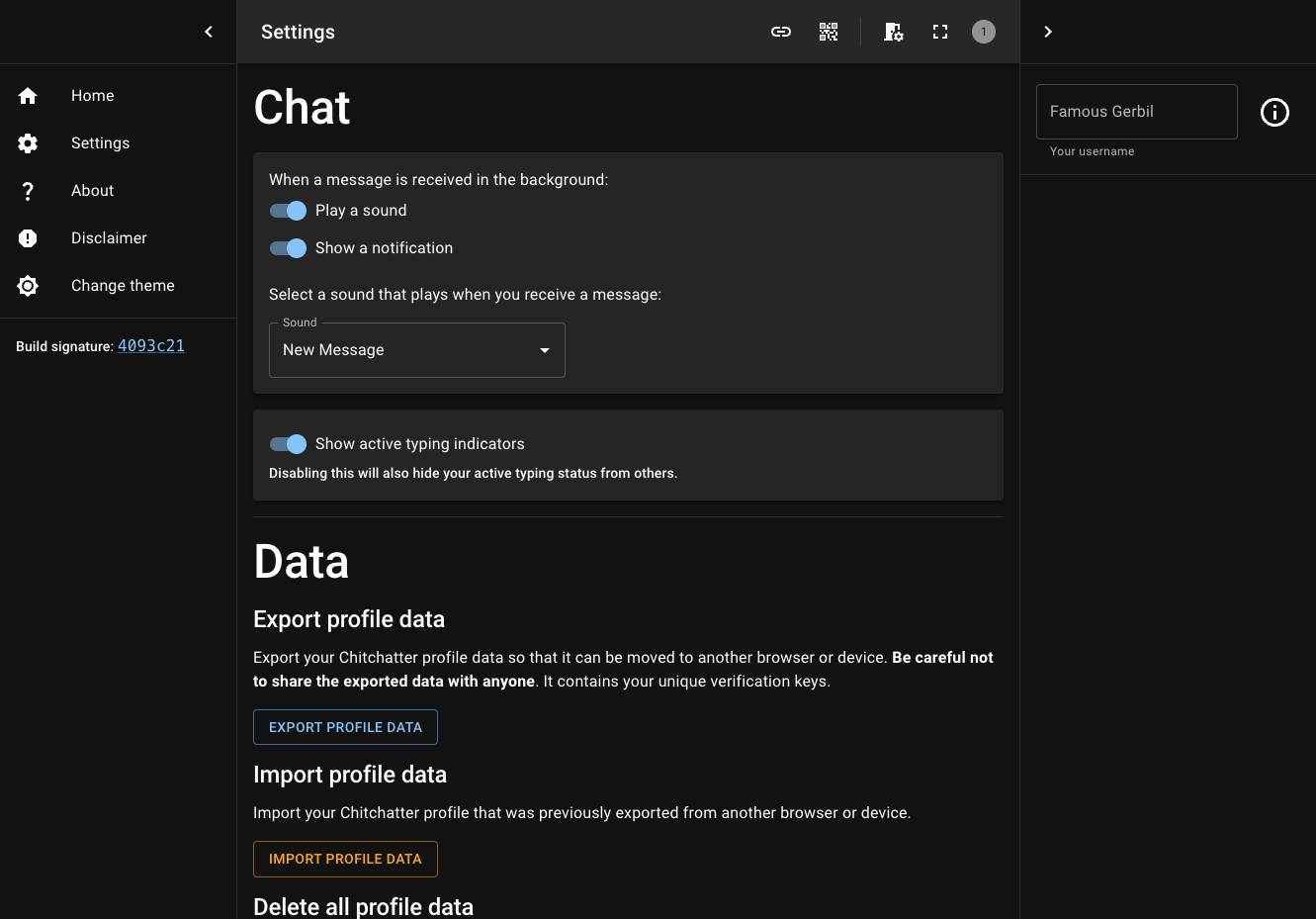Click 'Select a sound that plays' text
The height and width of the screenshot is (919, 1316).
(x=465, y=295)
